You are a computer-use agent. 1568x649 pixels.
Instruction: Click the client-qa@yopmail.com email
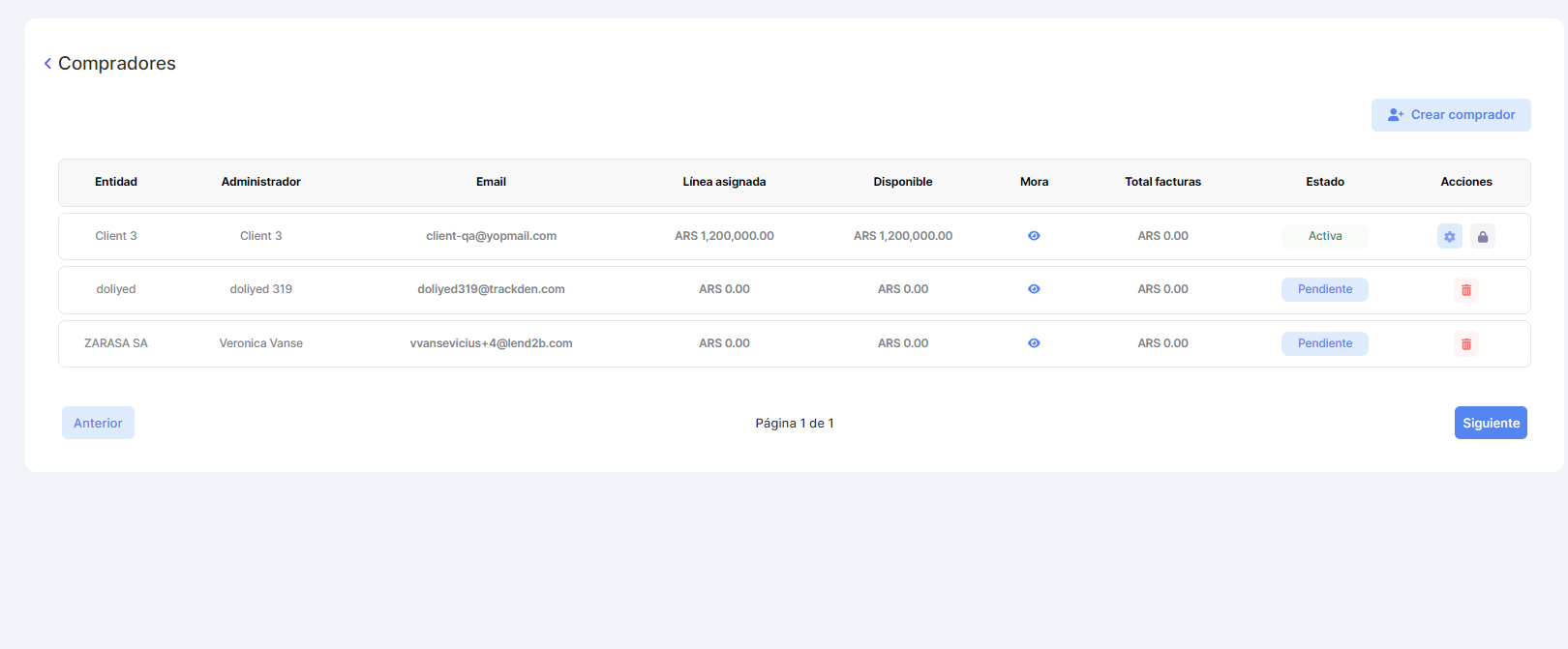click(x=491, y=236)
